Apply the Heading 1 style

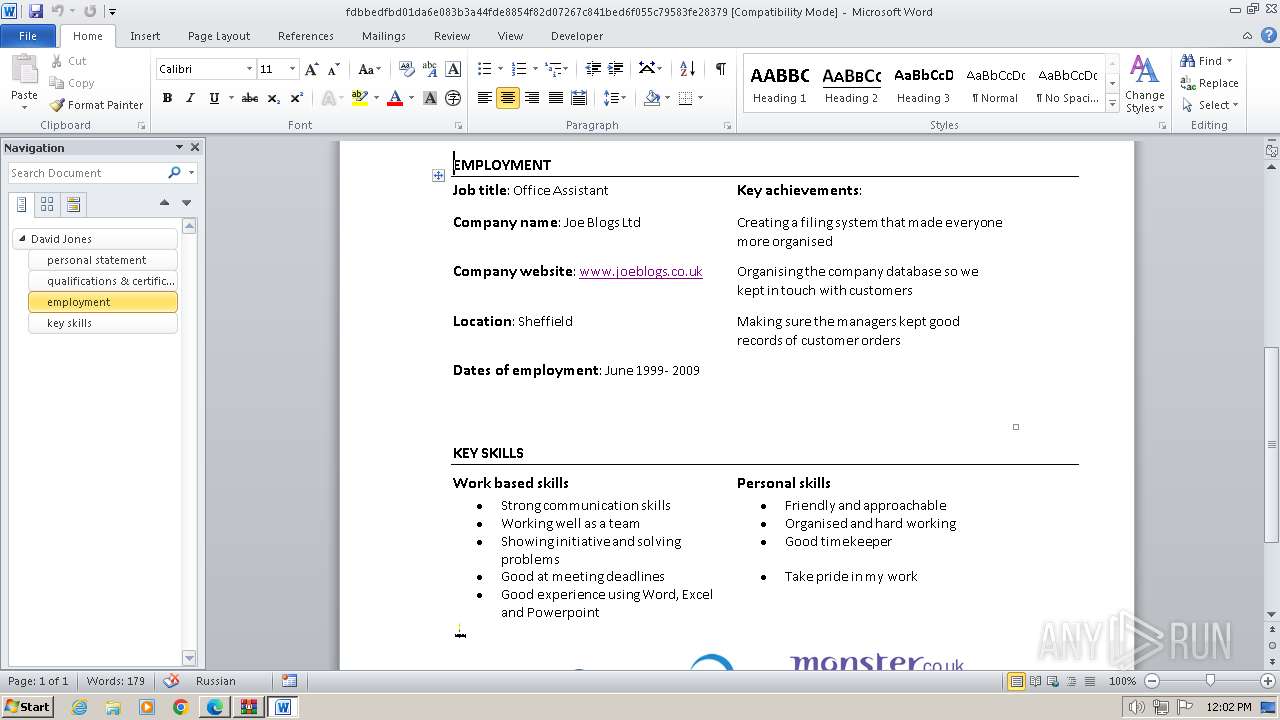point(780,83)
